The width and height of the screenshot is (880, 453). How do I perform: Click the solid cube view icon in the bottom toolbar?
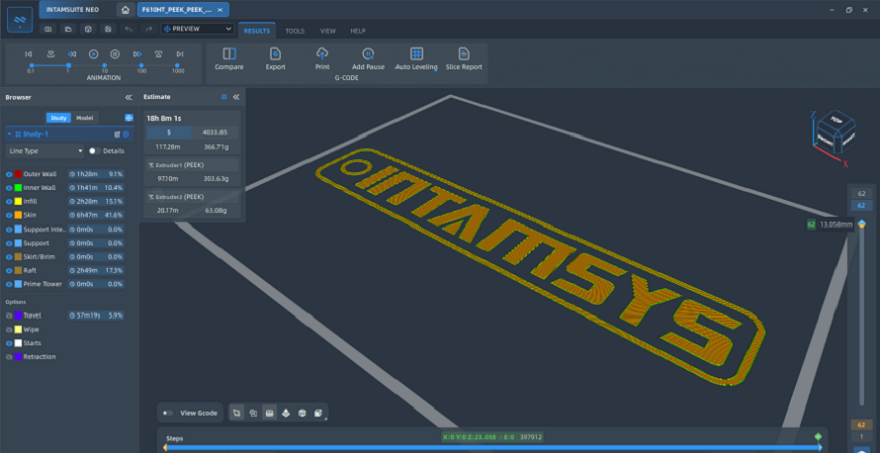click(x=318, y=413)
